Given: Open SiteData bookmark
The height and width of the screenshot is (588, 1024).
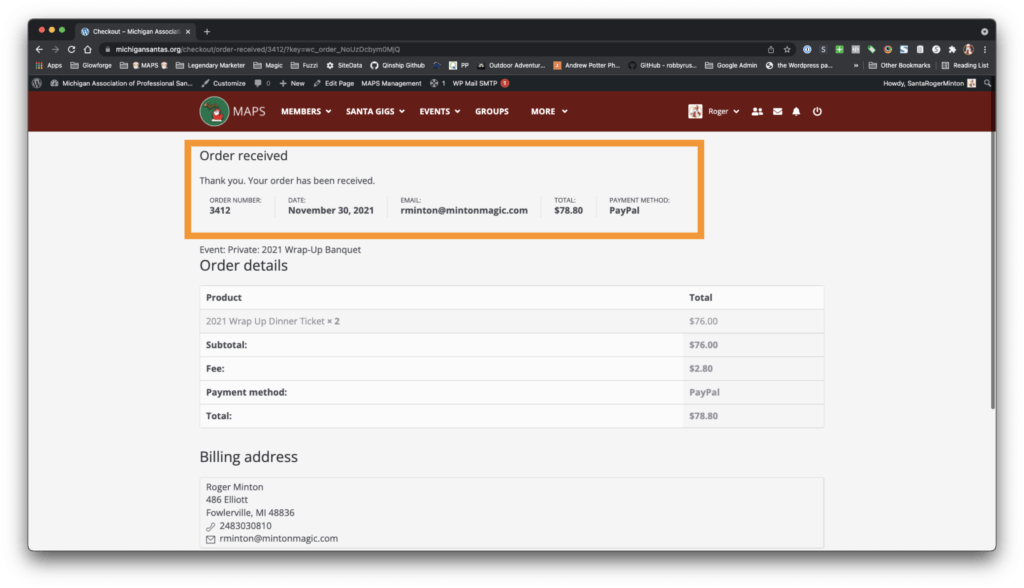Looking at the screenshot, I should tap(344, 65).
